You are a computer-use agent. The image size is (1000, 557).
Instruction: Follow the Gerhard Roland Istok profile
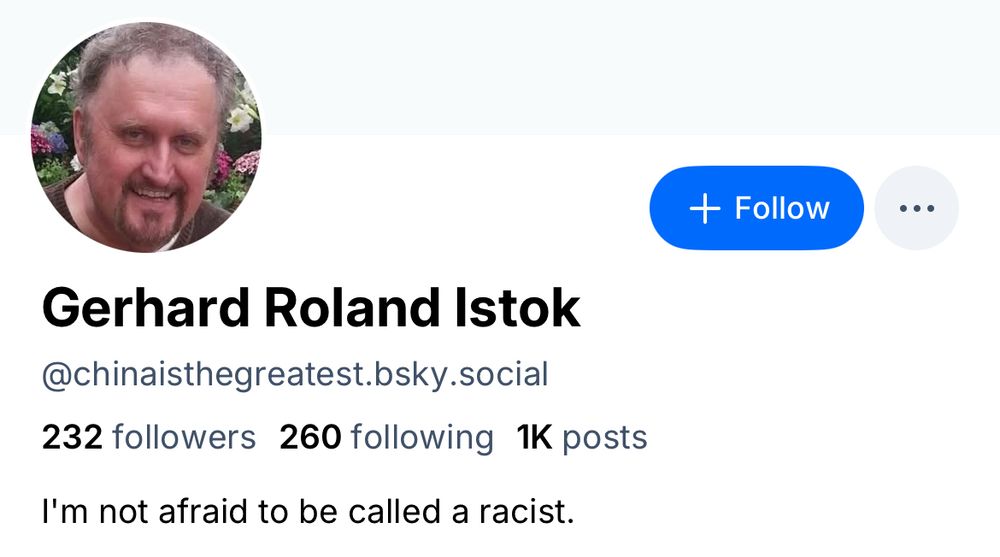point(756,208)
